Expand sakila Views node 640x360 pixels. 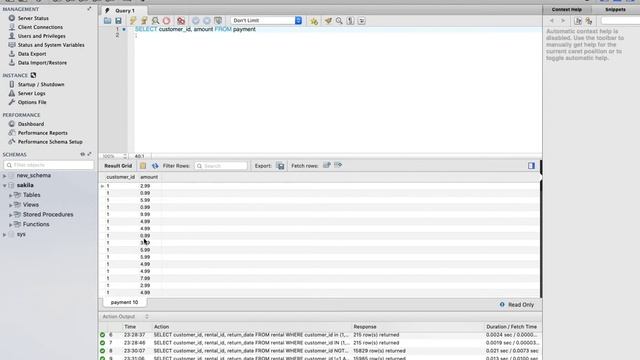tap(11, 205)
